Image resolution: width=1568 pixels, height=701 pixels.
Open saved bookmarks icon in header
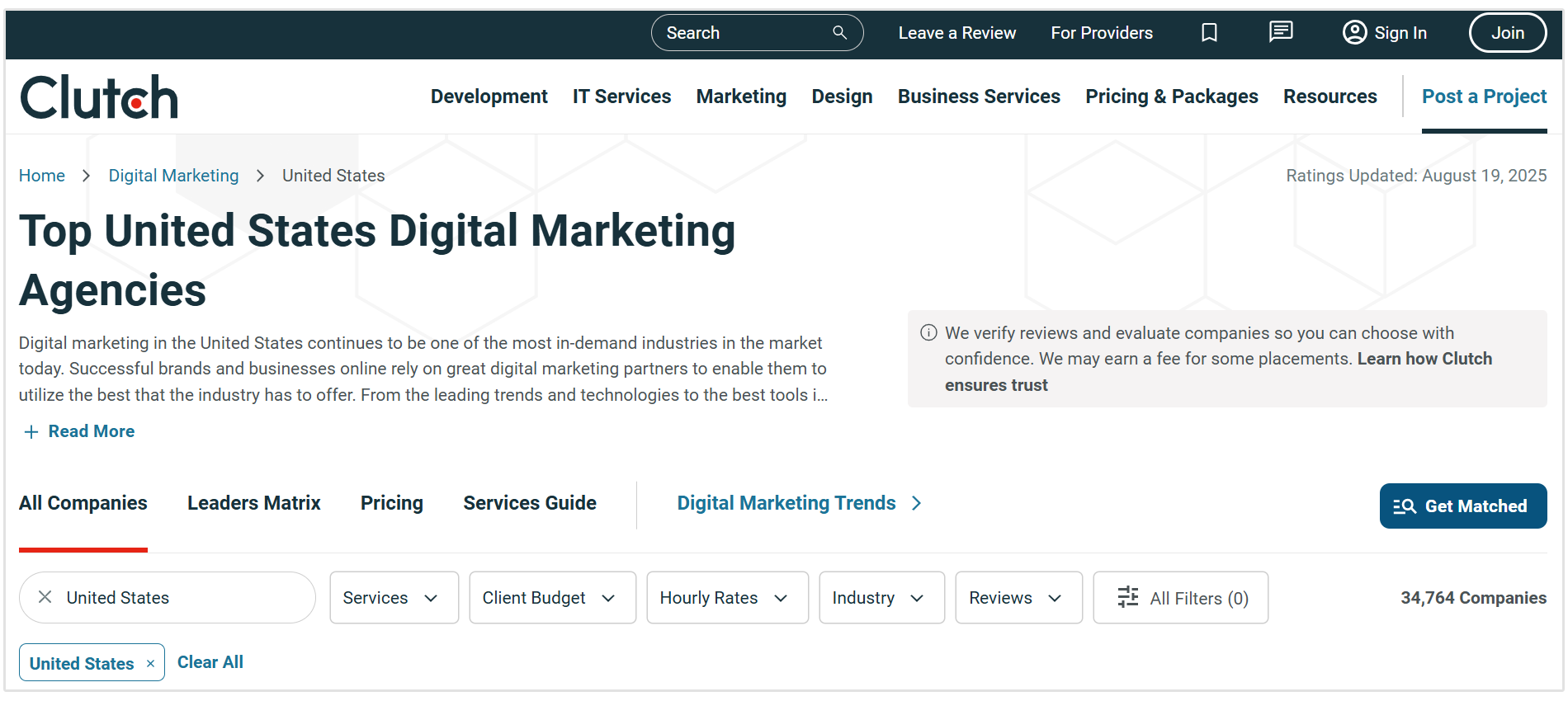tap(1209, 33)
